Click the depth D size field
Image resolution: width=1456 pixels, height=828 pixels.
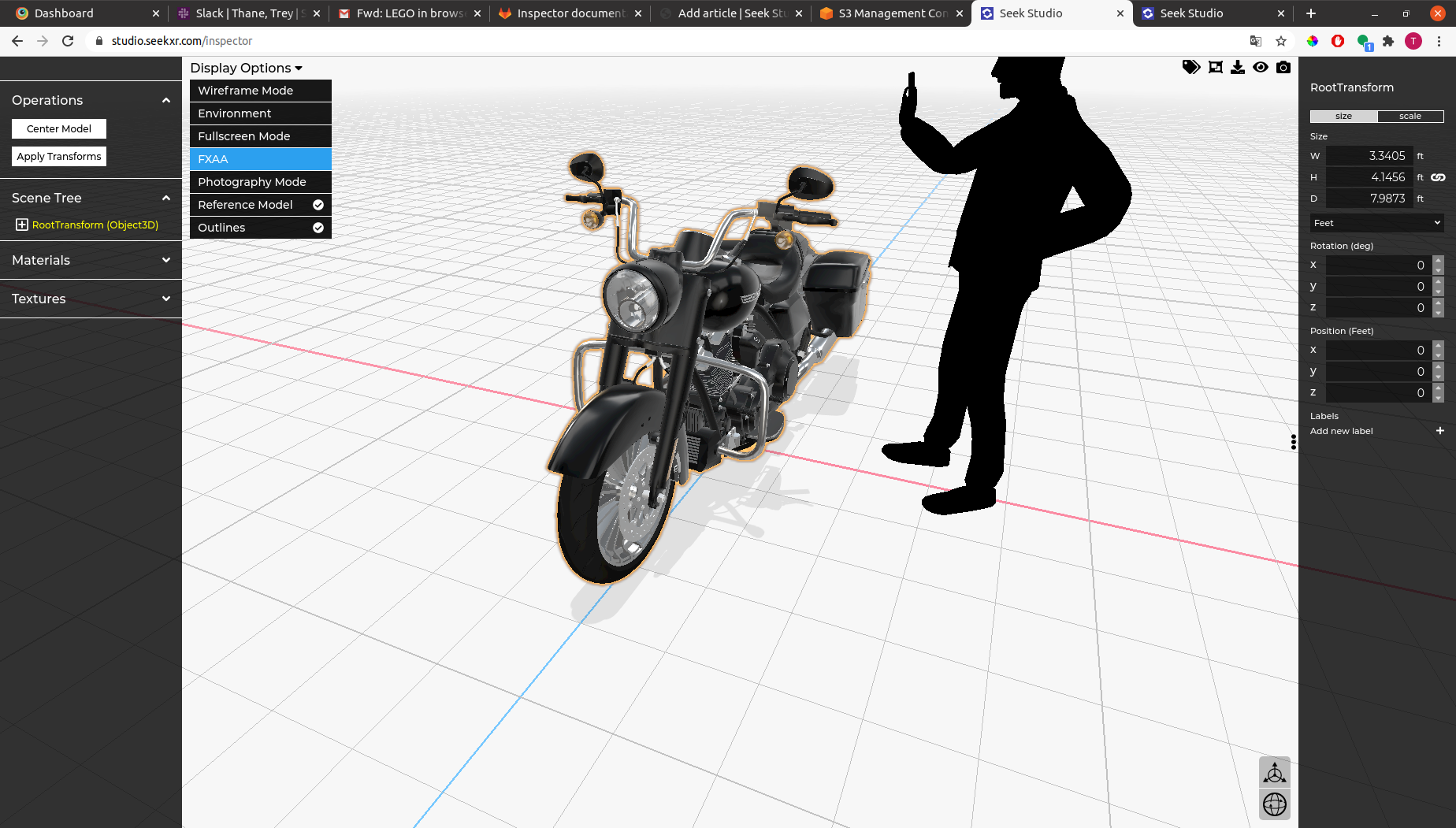click(1369, 199)
